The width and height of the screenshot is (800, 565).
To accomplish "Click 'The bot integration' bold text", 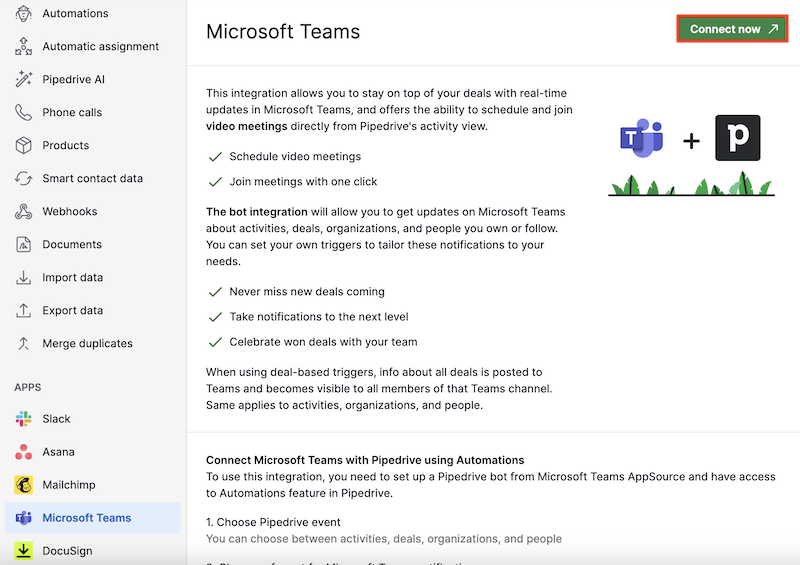I will coord(257,212).
